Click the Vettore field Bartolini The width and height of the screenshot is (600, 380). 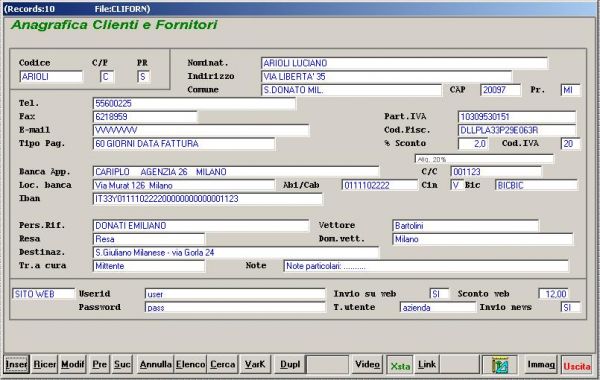[466, 225]
